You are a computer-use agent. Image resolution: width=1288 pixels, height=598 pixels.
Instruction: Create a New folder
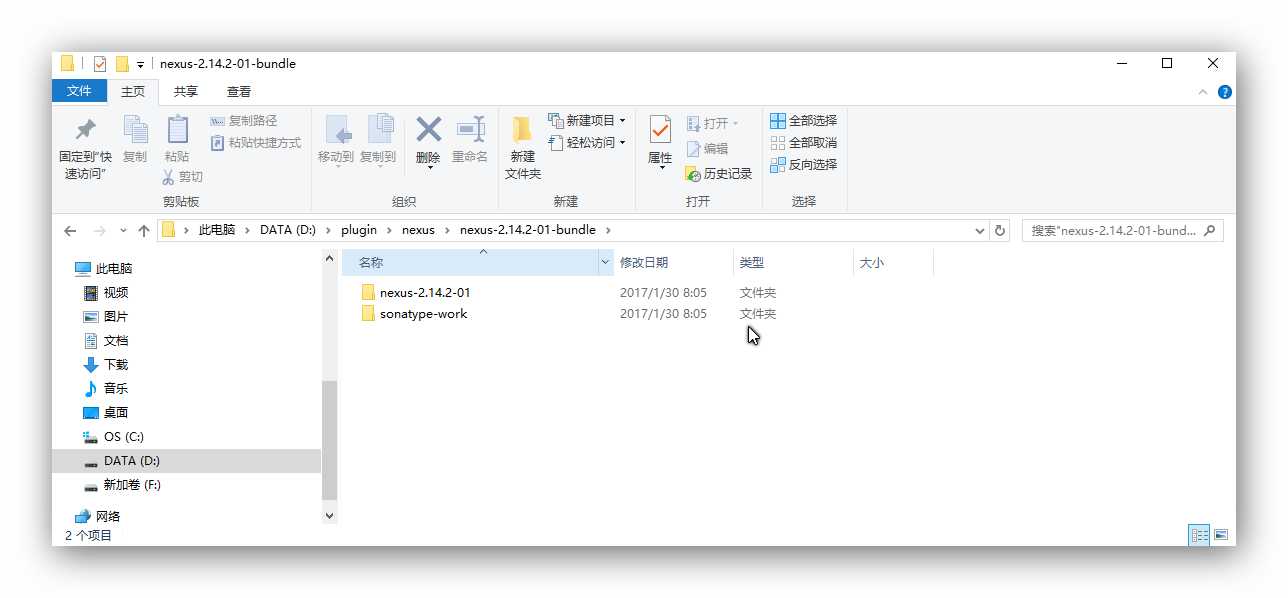click(522, 147)
